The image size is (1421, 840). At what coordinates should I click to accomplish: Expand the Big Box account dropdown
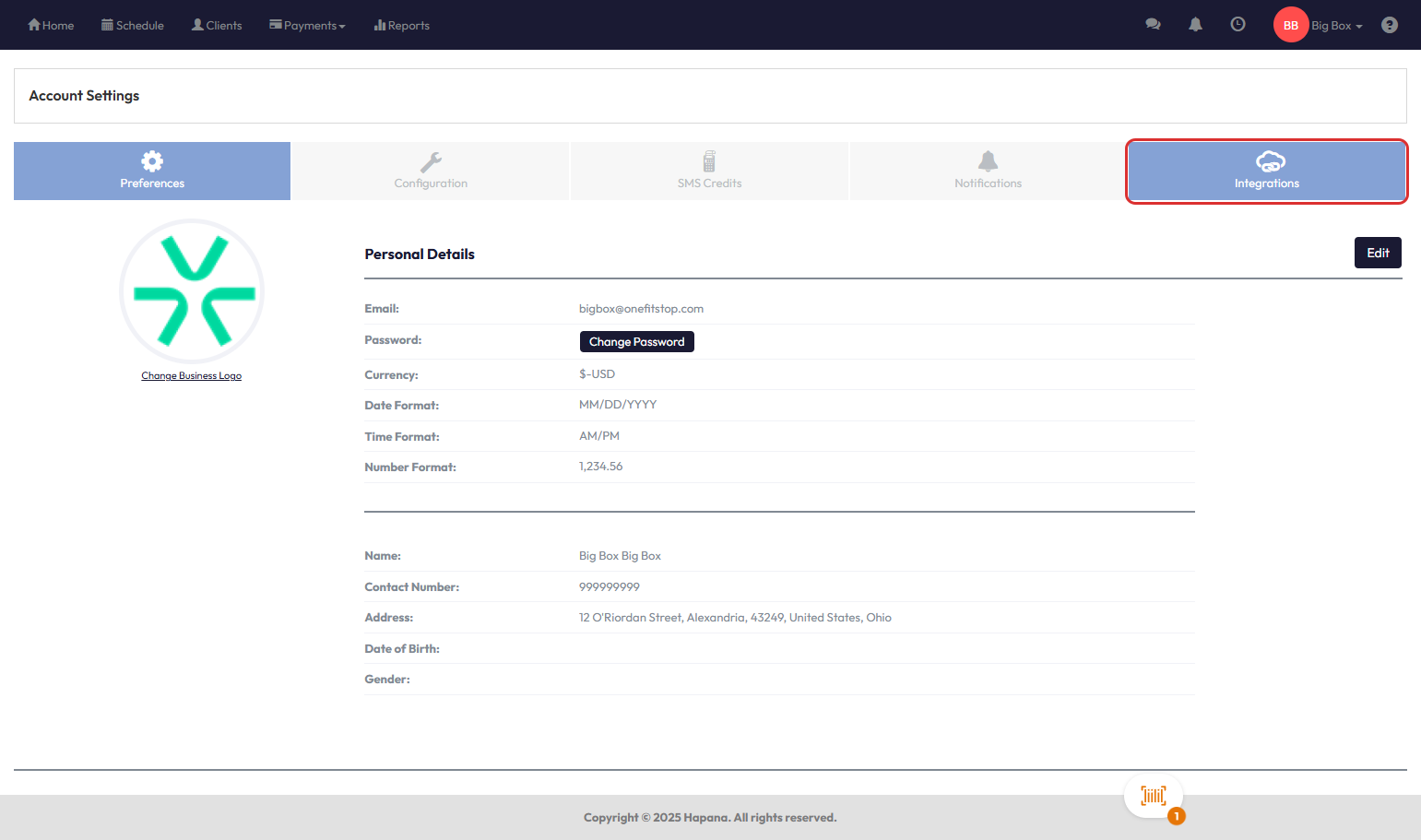pos(1336,25)
